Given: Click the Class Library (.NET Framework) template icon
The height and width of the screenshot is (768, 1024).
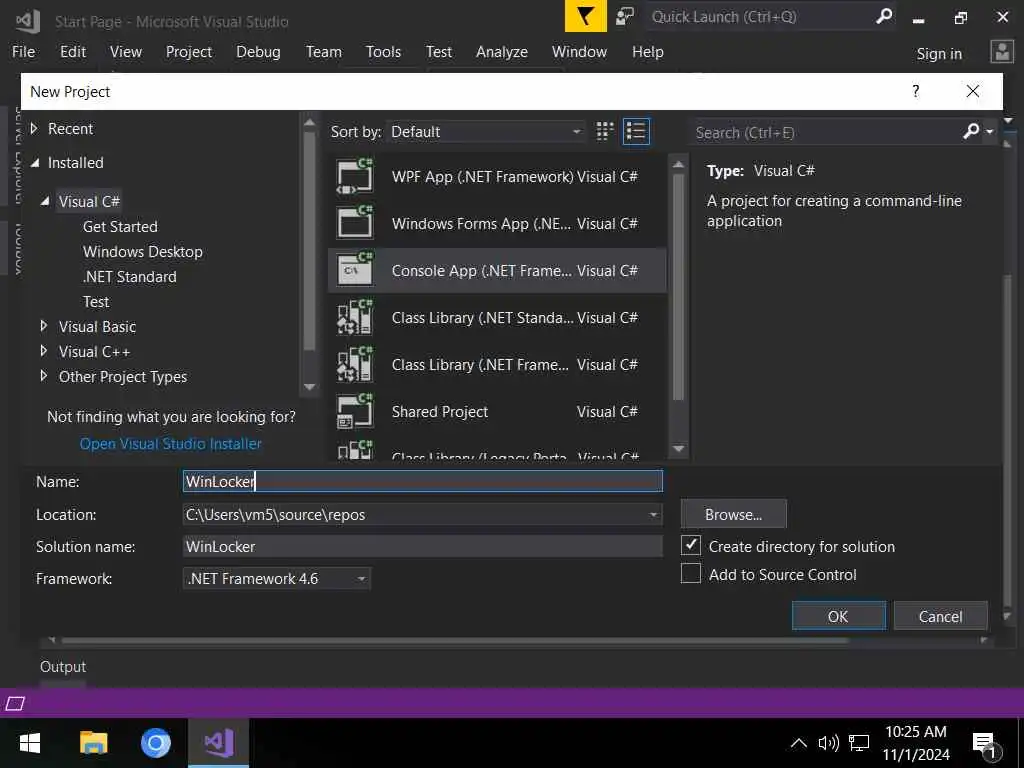Looking at the screenshot, I should tap(355, 364).
